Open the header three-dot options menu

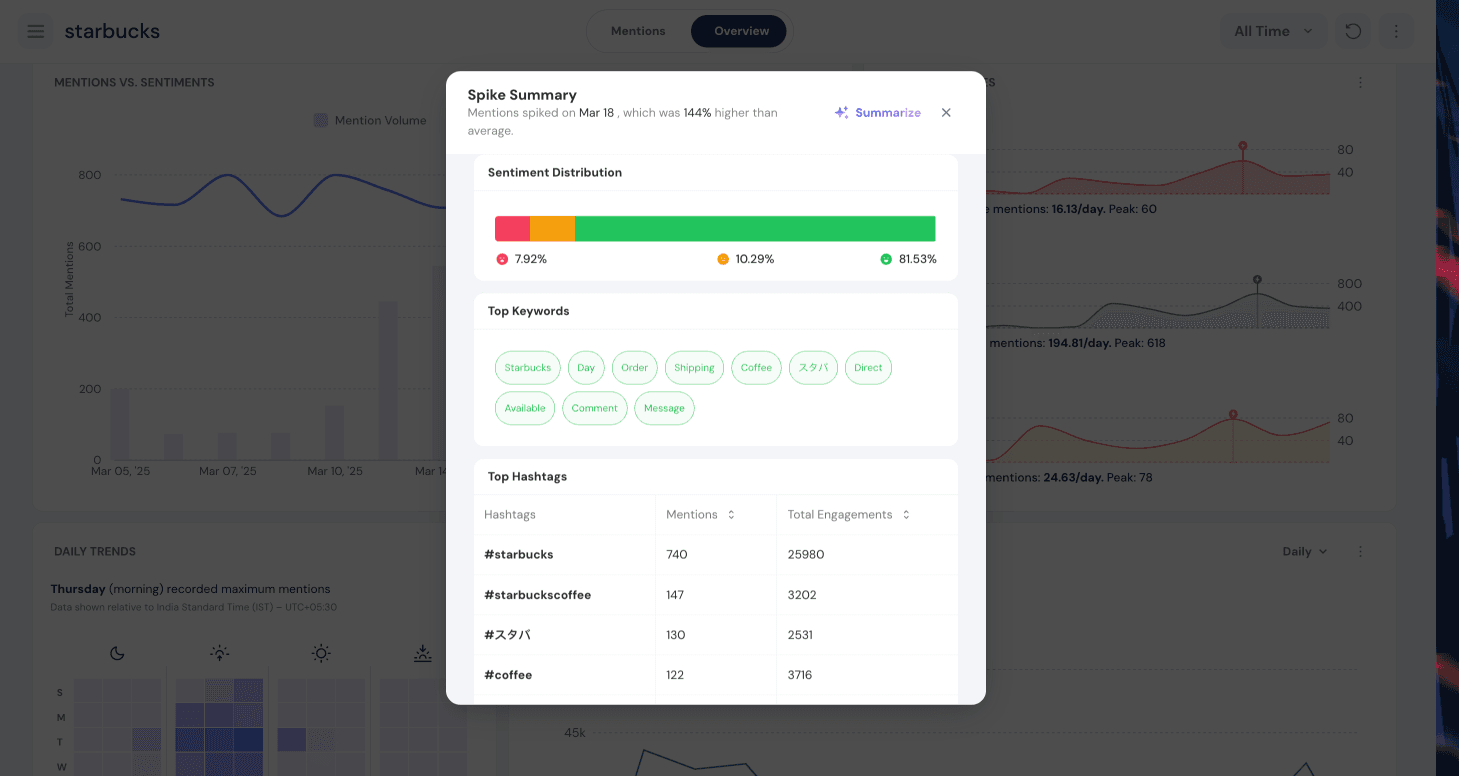1396,31
